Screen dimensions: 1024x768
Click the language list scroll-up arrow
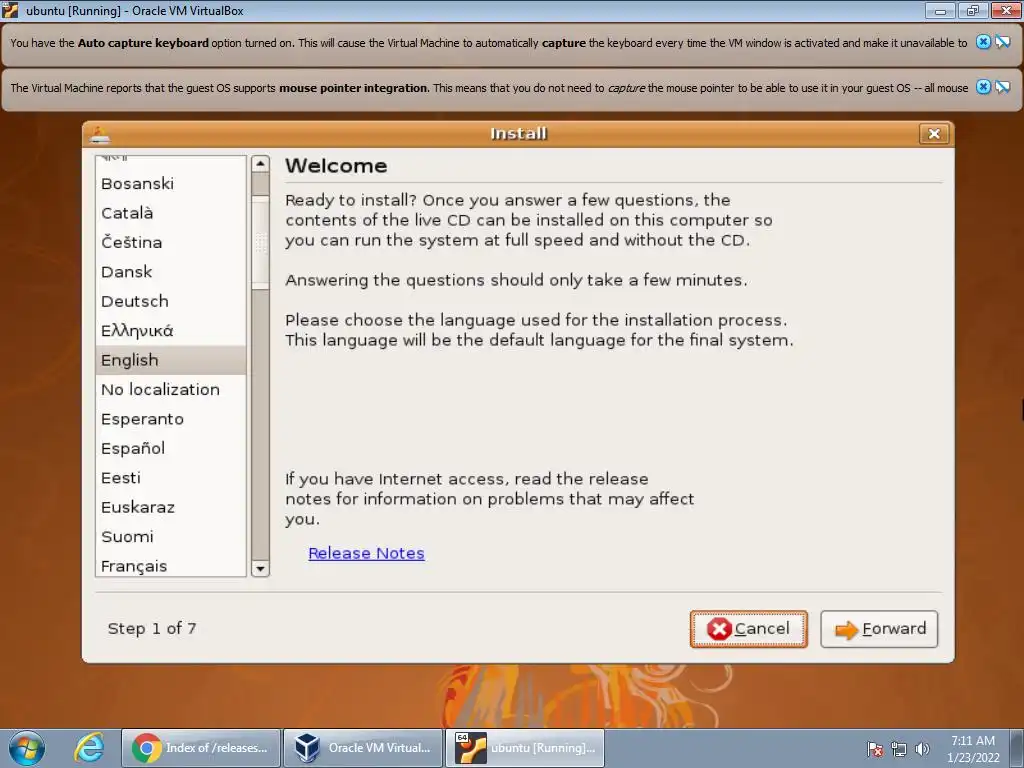click(261, 164)
